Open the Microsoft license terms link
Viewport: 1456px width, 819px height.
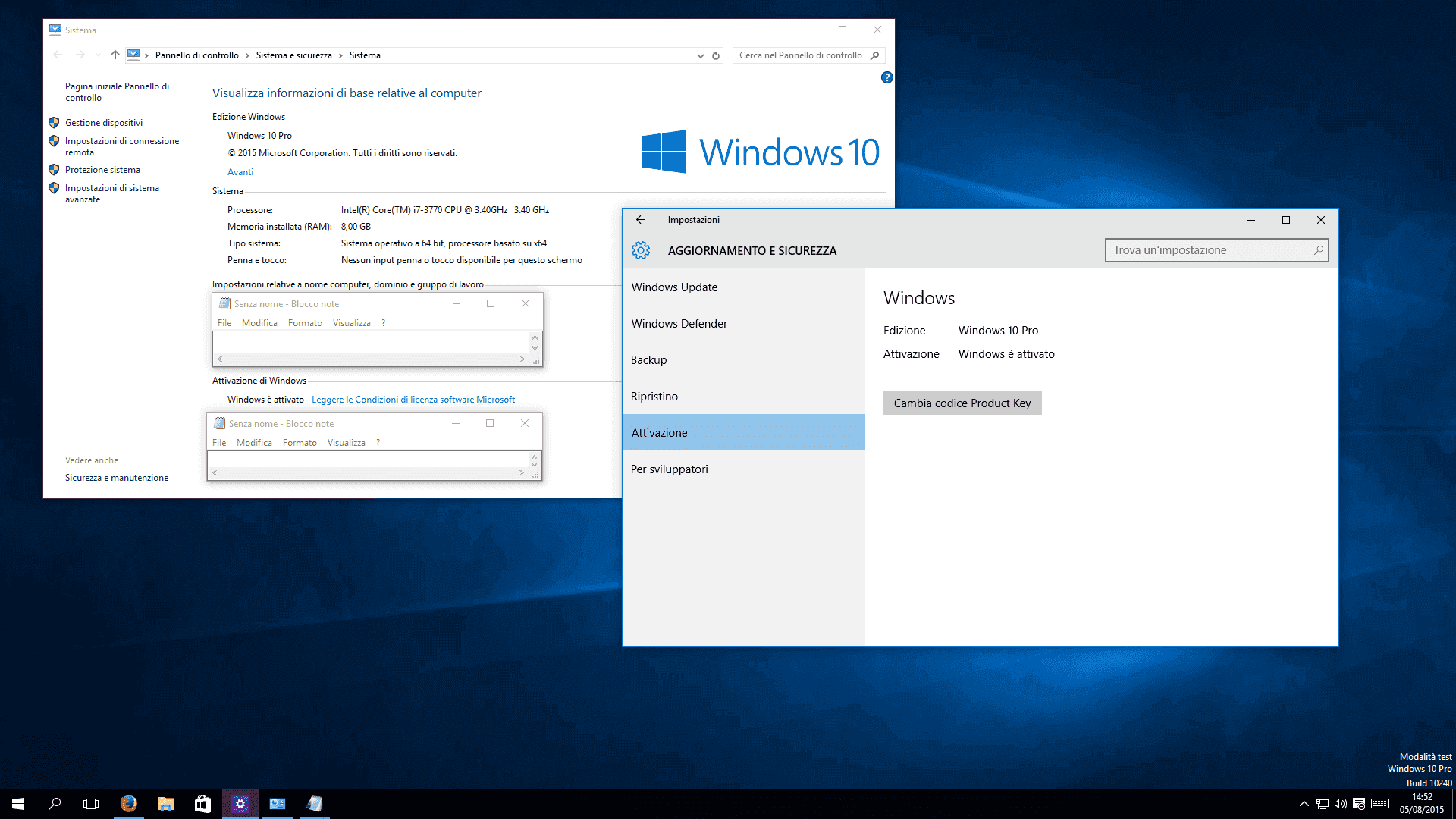coord(413,400)
